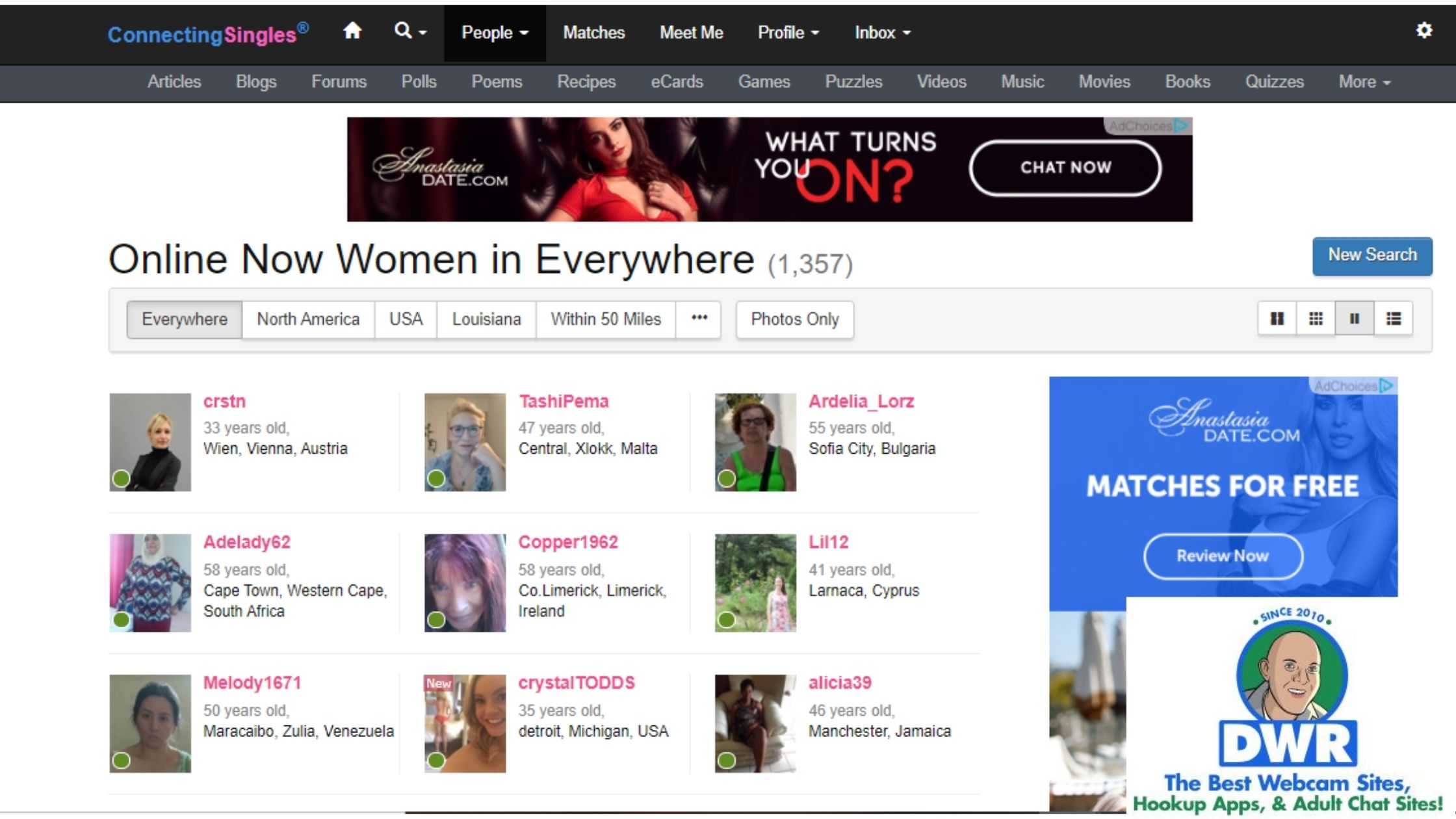Viewport: 1456px width, 819px height.
Task: Switch to small tile grid view
Action: pyautogui.click(x=1316, y=318)
